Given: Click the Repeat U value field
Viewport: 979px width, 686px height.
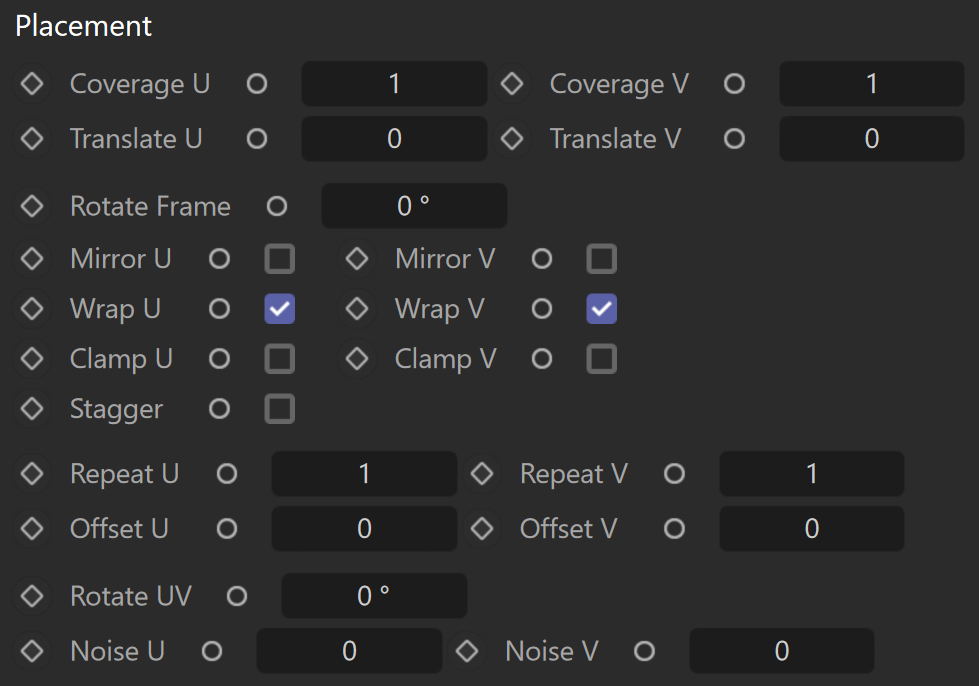Looking at the screenshot, I should (x=365, y=474).
